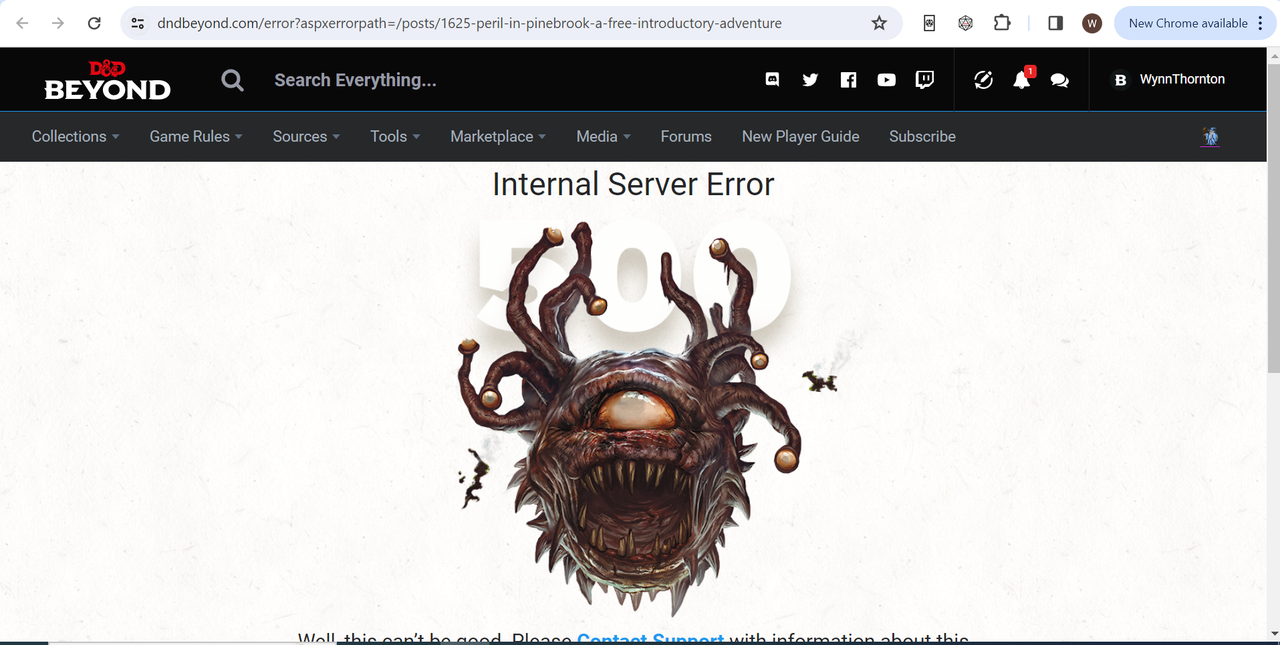Open the Forums page
The height and width of the screenshot is (645, 1280).
[x=686, y=136]
